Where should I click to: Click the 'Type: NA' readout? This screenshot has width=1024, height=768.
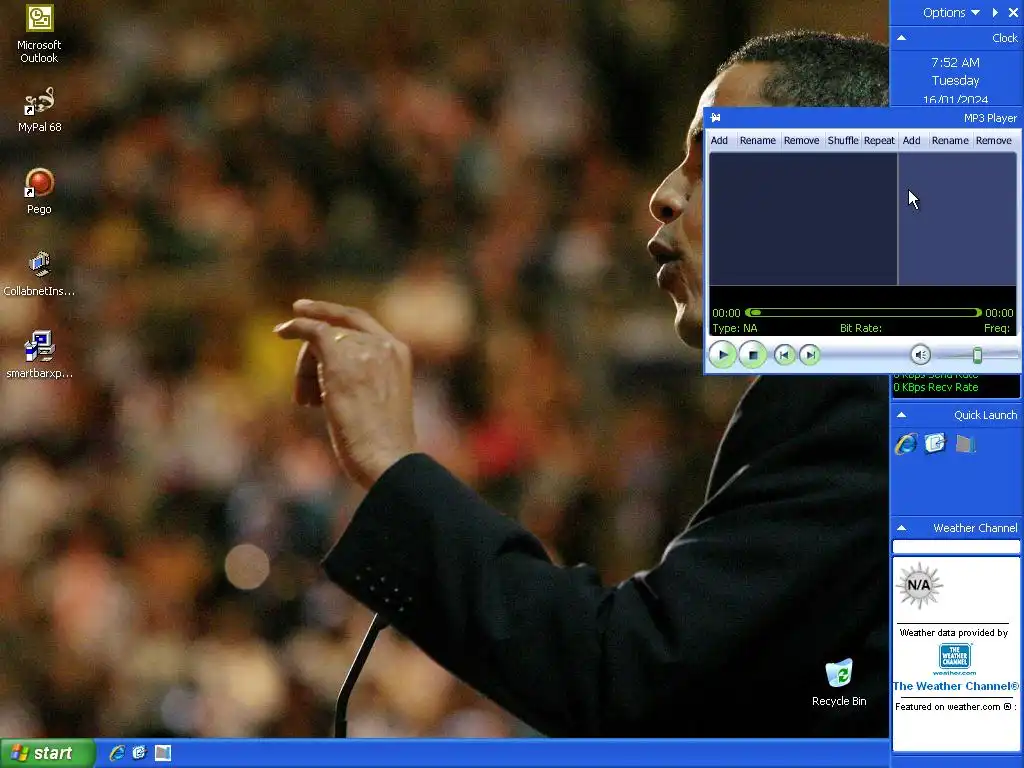click(x=735, y=328)
